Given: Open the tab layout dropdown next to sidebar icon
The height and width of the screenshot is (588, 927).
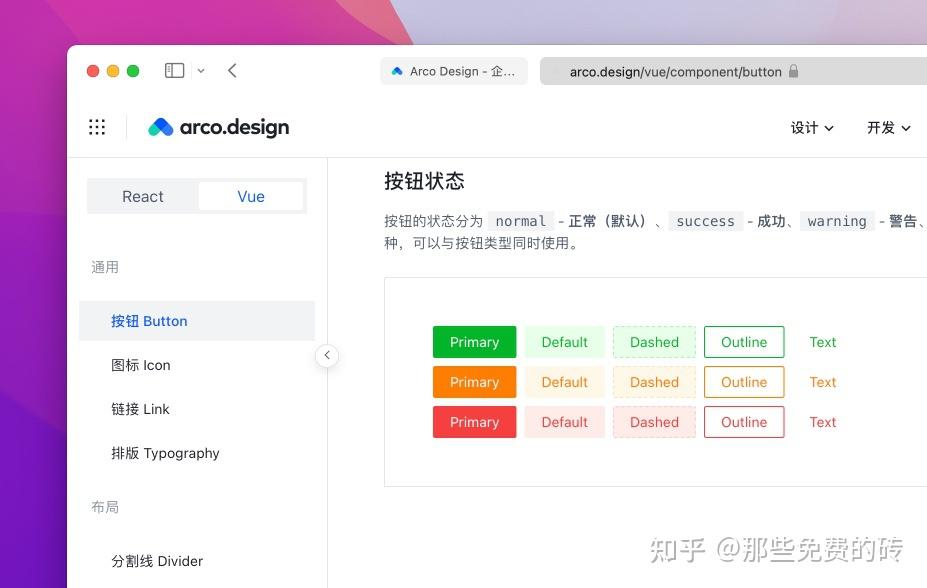Looking at the screenshot, I should 200,70.
